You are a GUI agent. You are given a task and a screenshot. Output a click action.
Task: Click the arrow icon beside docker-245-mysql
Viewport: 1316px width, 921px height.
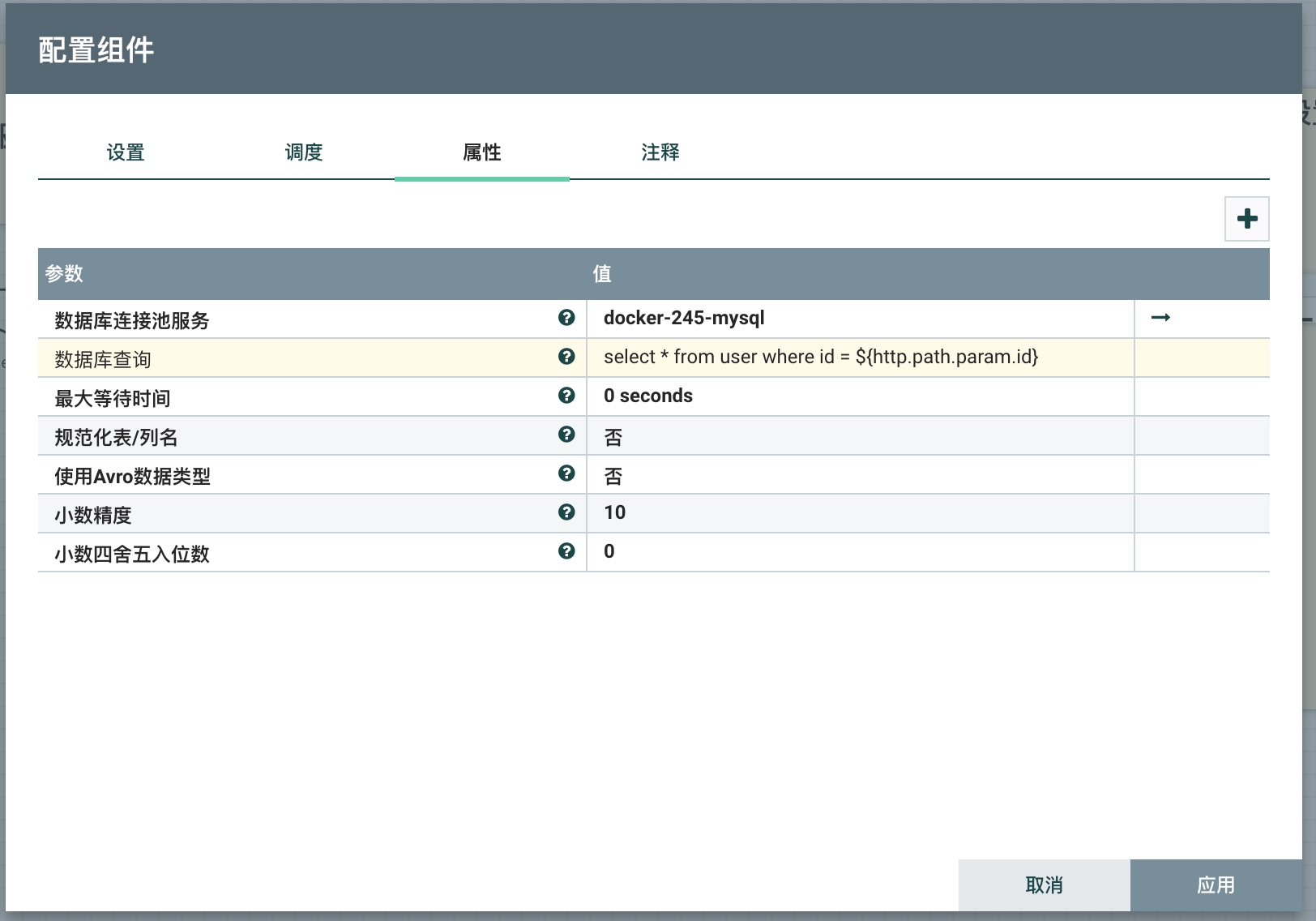[1160, 318]
